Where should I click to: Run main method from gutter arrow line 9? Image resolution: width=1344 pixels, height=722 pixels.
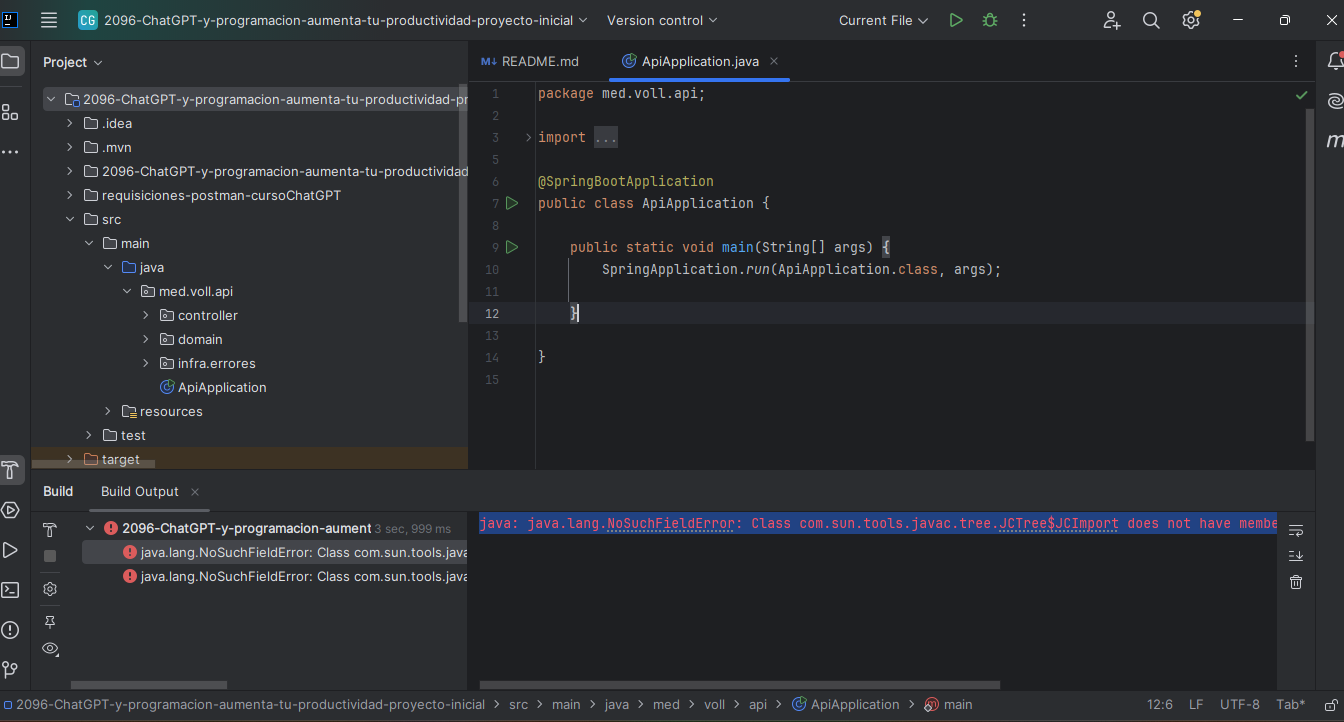click(x=512, y=247)
